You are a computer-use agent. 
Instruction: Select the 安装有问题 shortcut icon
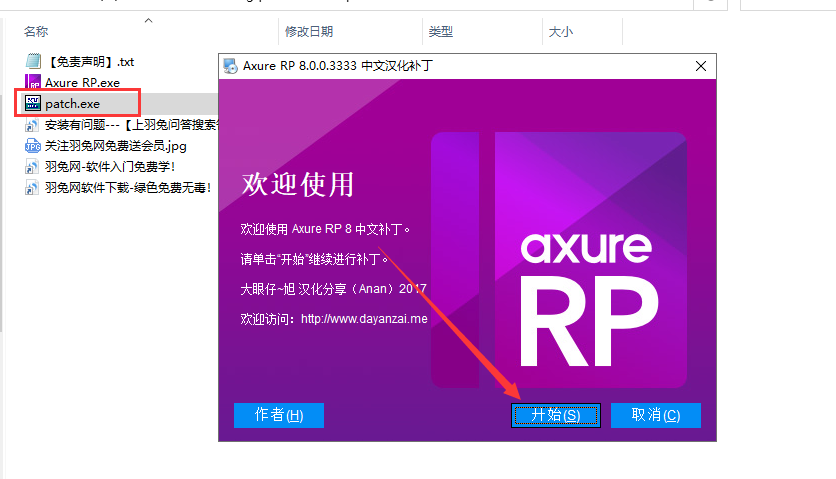pyautogui.click(x=32, y=125)
